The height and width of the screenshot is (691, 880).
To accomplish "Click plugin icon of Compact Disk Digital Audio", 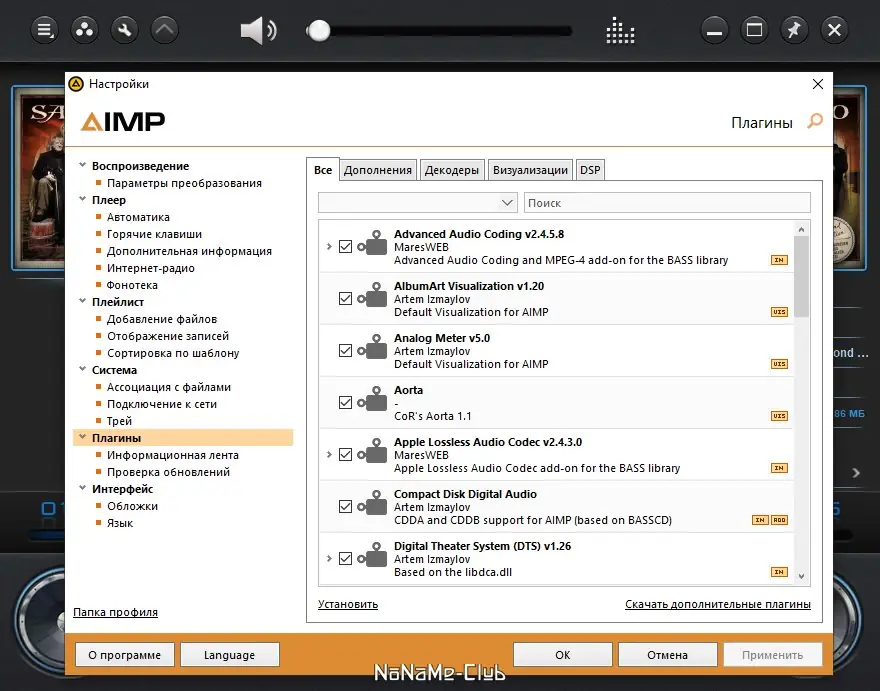I will pyautogui.click(x=373, y=502).
